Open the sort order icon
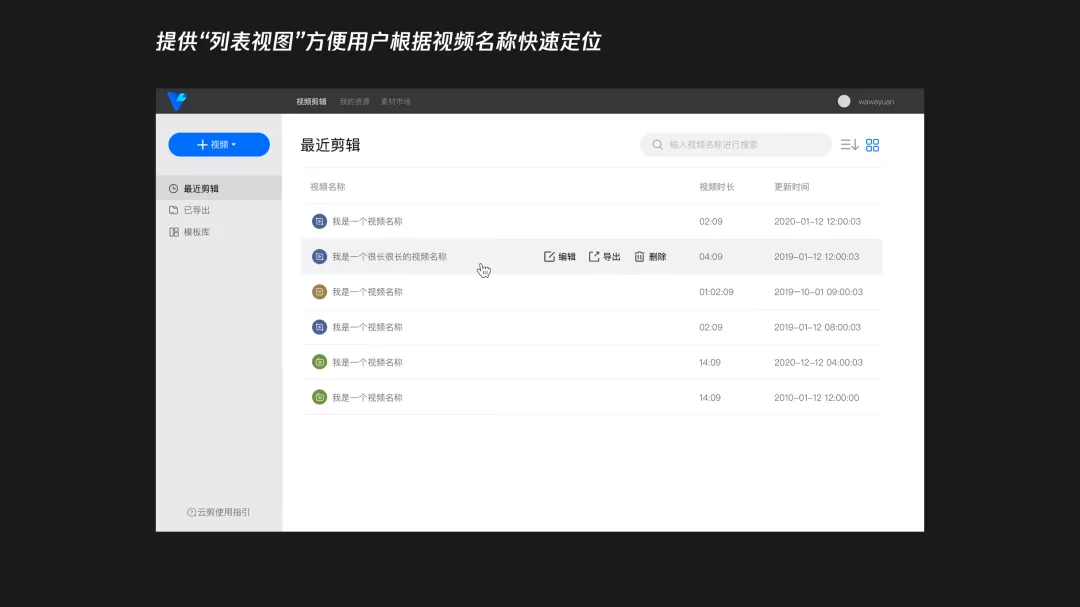Screen dimensions: 1080x607 point(849,145)
